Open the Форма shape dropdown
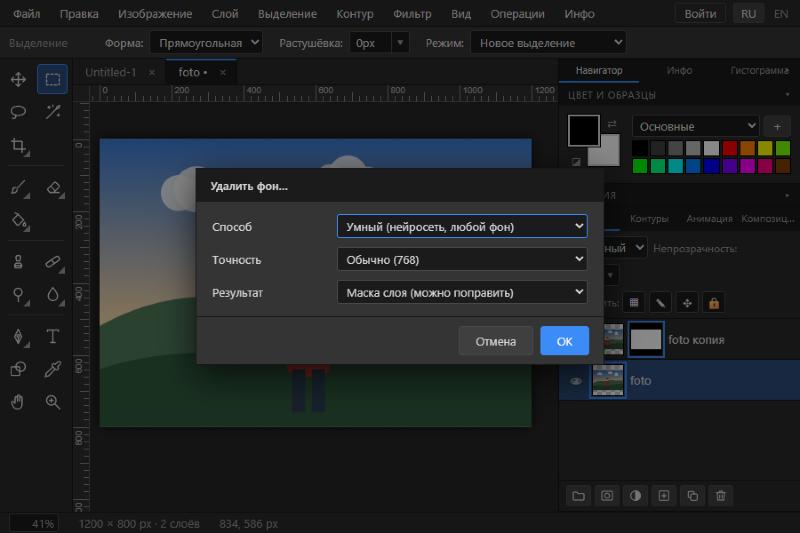The height and width of the screenshot is (533, 800). pos(206,43)
